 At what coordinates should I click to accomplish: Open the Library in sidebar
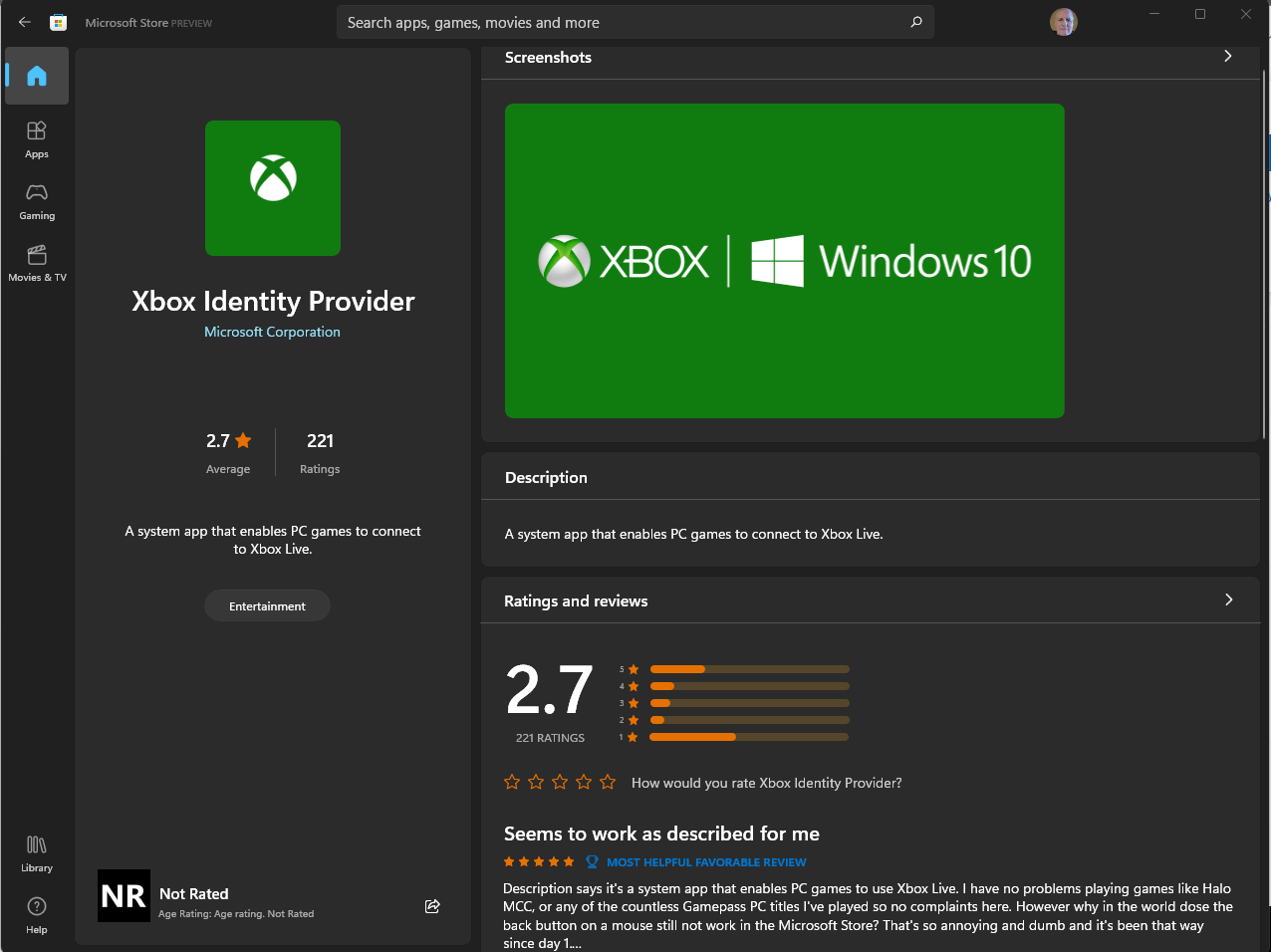pyautogui.click(x=37, y=853)
